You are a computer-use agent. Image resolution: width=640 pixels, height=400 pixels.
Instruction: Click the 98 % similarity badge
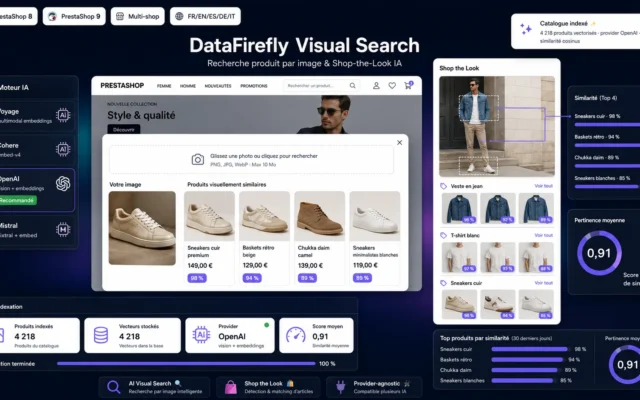197,278
